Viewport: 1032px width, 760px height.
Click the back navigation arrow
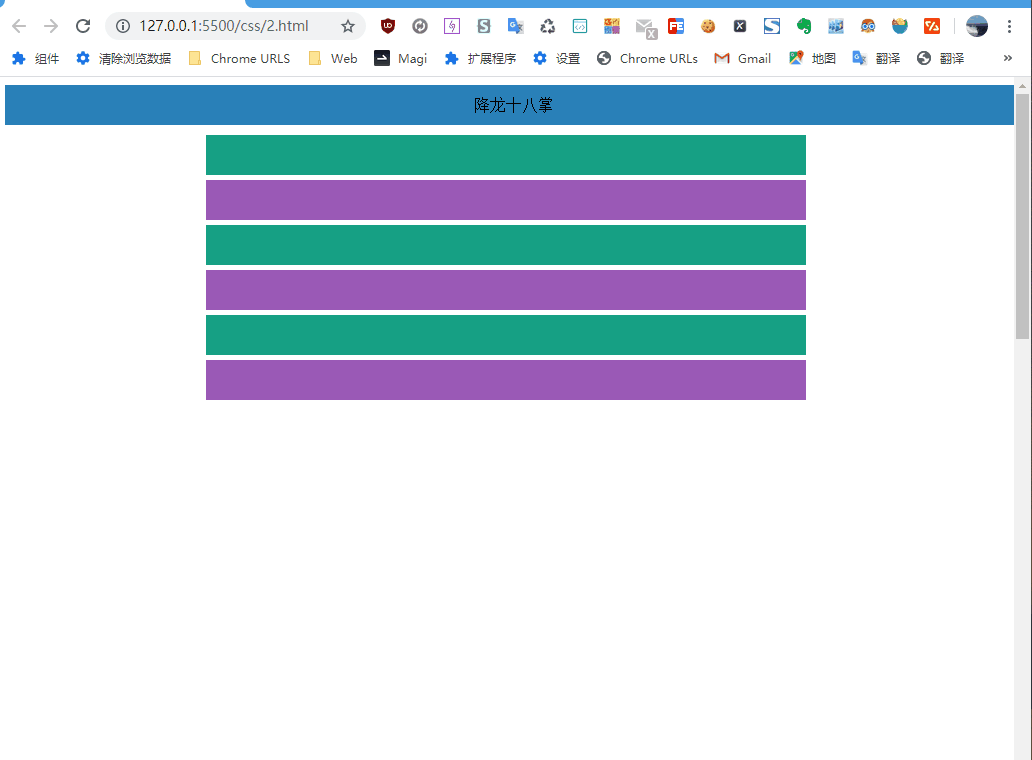pyautogui.click(x=19, y=26)
